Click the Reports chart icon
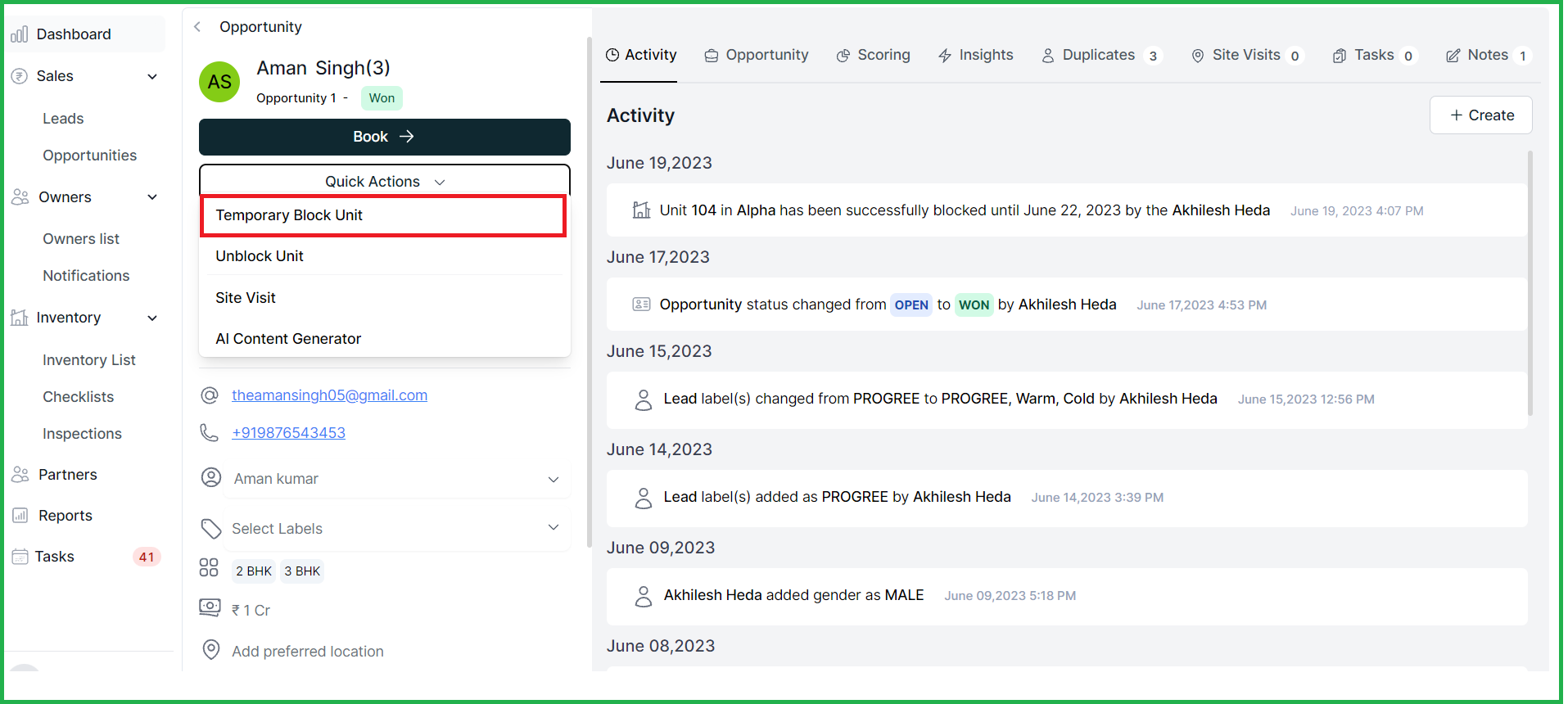 (20, 516)
